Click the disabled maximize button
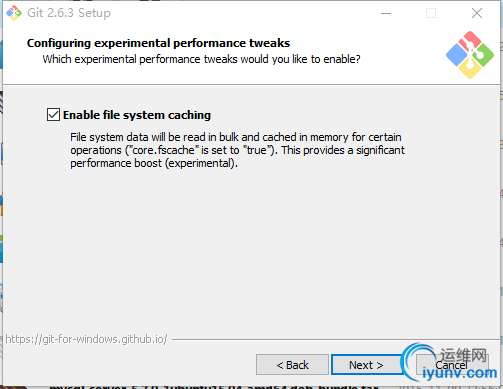The image size is (503, 389). pos(431,13)
